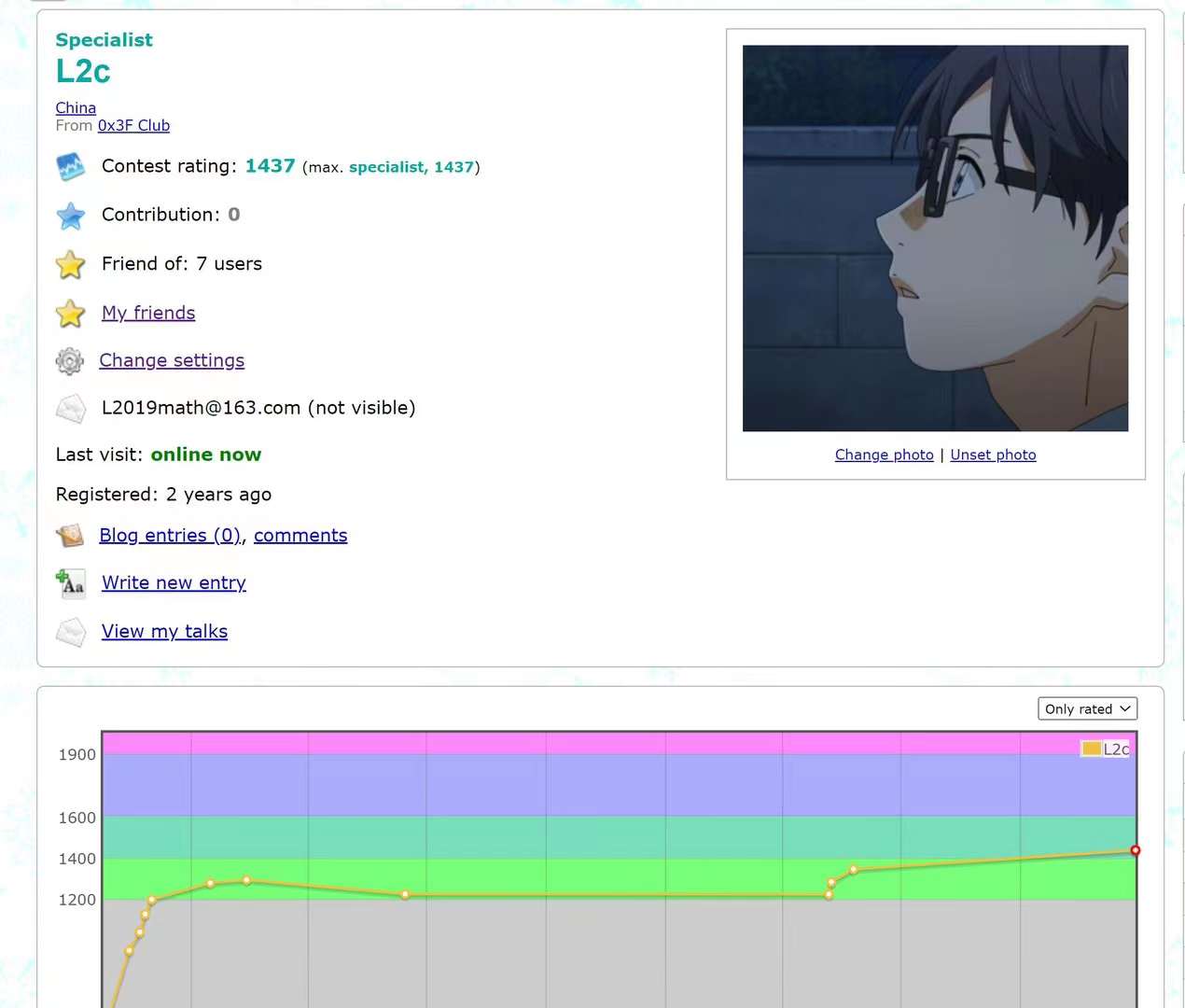Click the contest rating chart icon

click(x=70, y=167)
